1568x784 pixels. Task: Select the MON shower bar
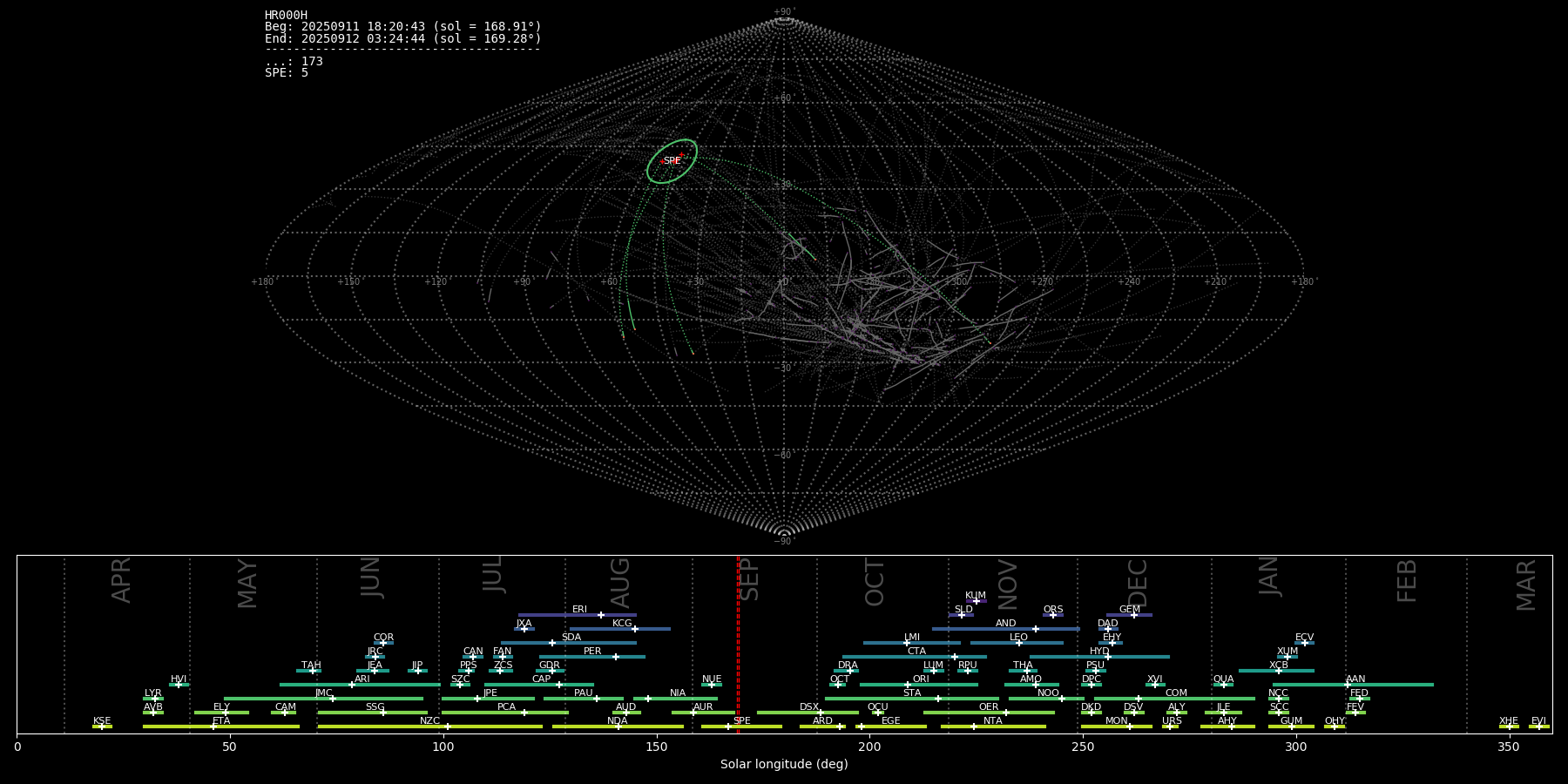pos(1116,727)
